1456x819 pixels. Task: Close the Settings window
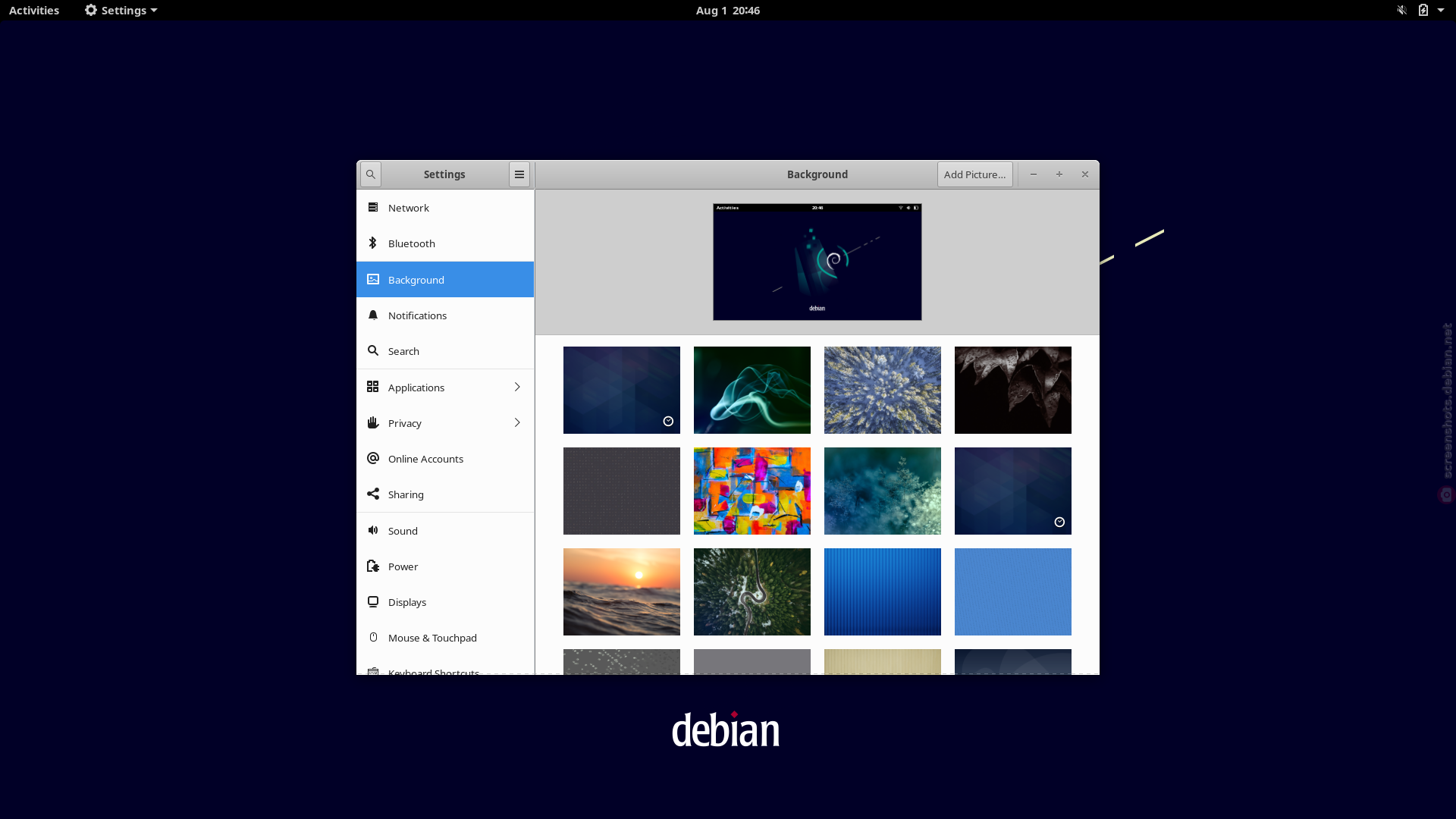1085,174
